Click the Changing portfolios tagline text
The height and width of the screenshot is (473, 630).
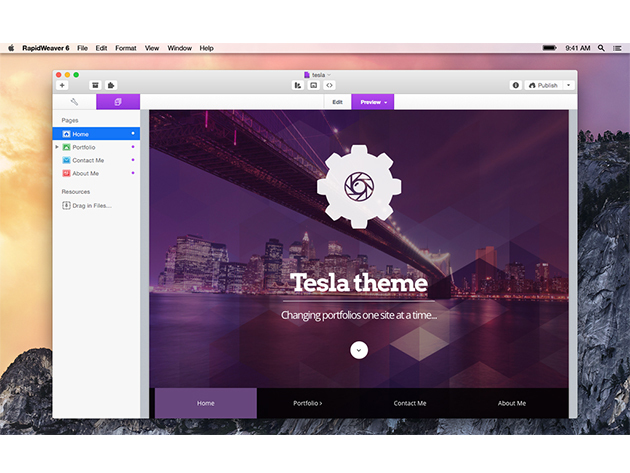point(359,315)
